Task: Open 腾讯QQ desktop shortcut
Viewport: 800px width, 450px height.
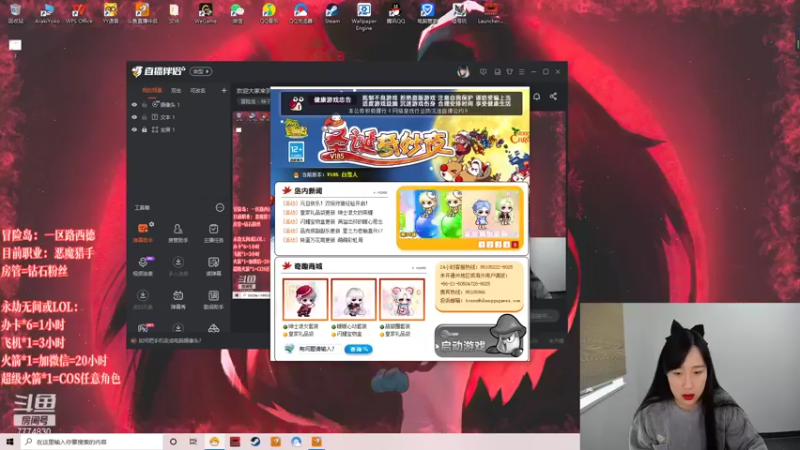Action: tap(395, 13)
